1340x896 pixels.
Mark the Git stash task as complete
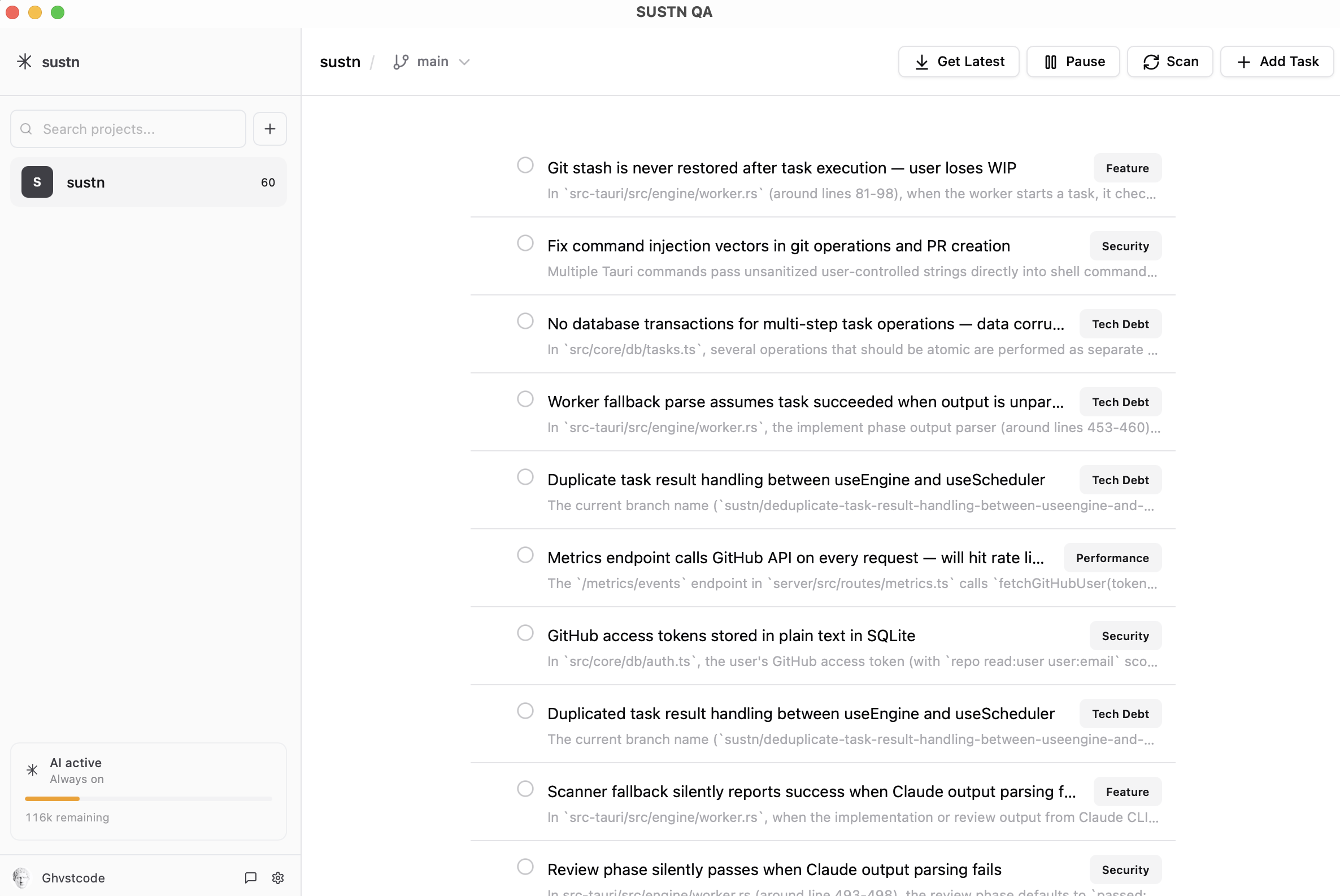coord(525,164)
